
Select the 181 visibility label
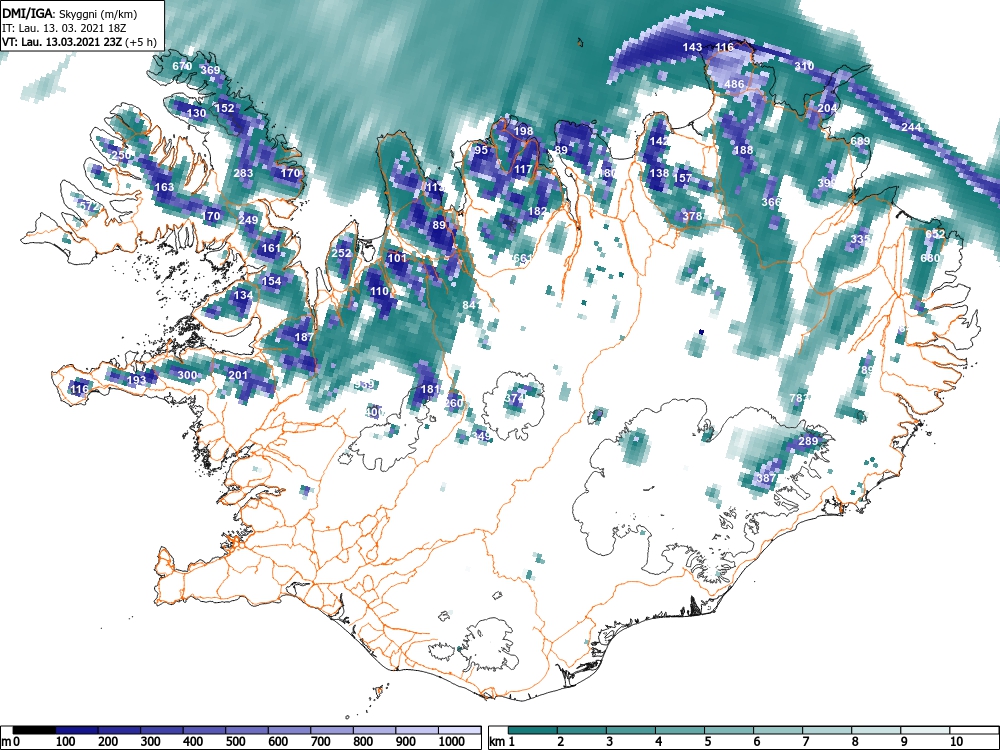point(430,389)
